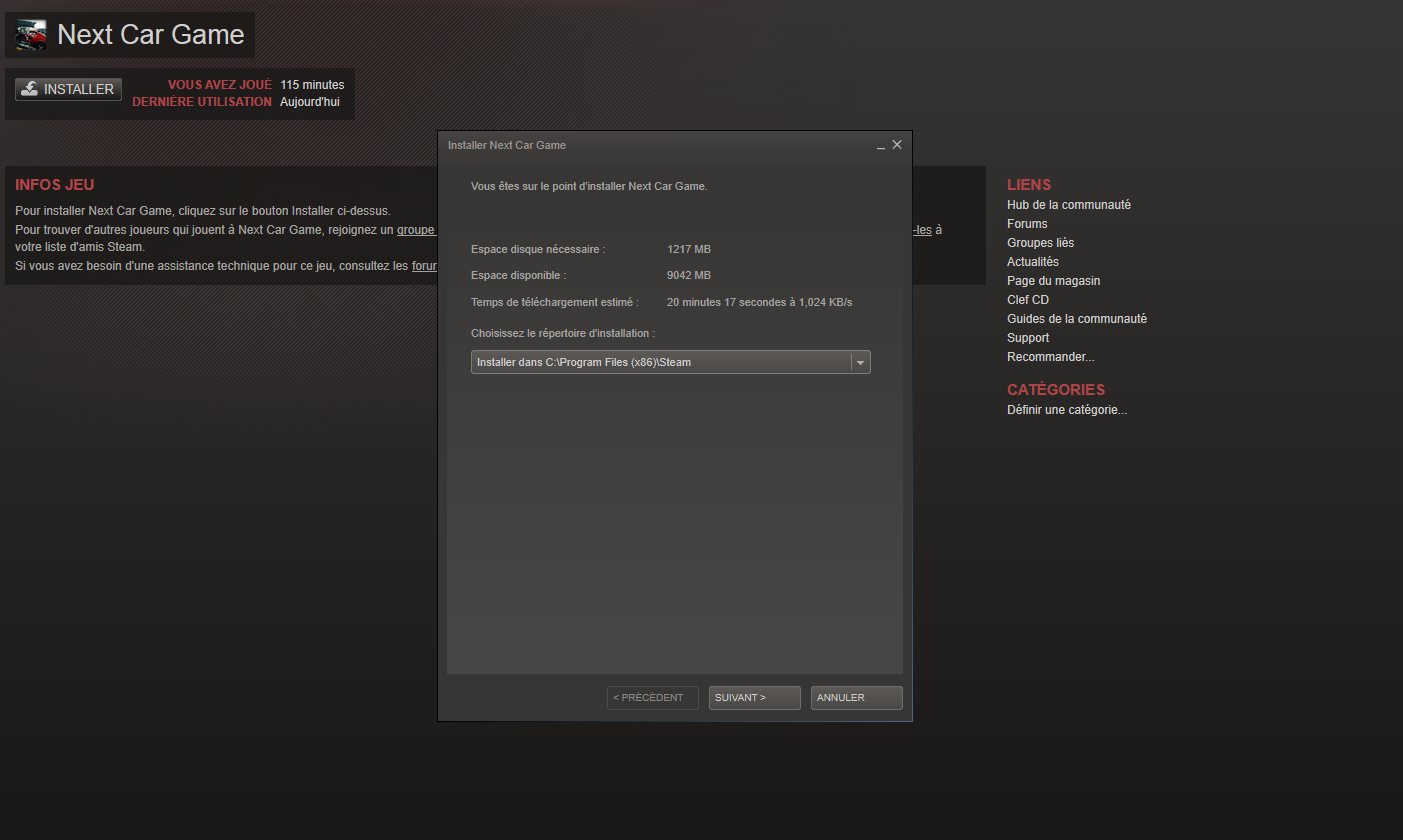
Task: Click the ANNULER button
Action: tap(856, 698)
